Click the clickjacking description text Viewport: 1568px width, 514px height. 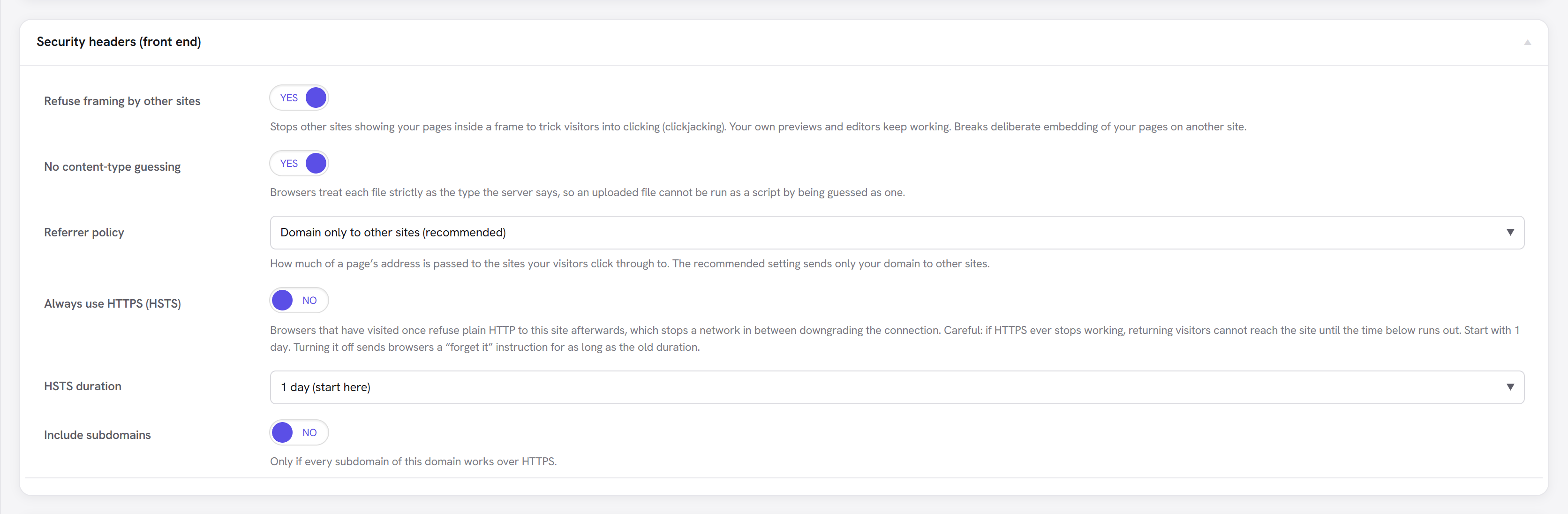coord(758,127)
